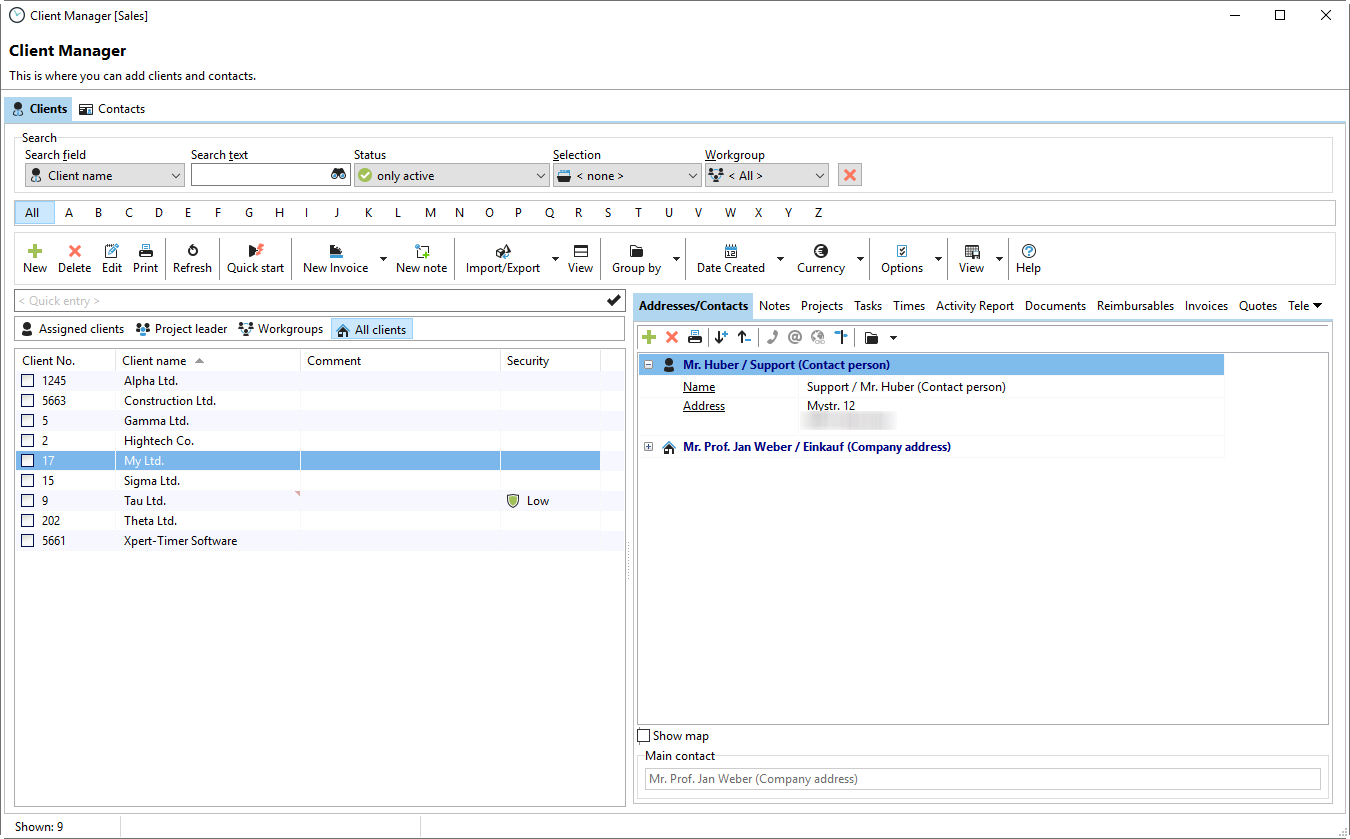Switch to the Contacts tab

click(112, 109)
